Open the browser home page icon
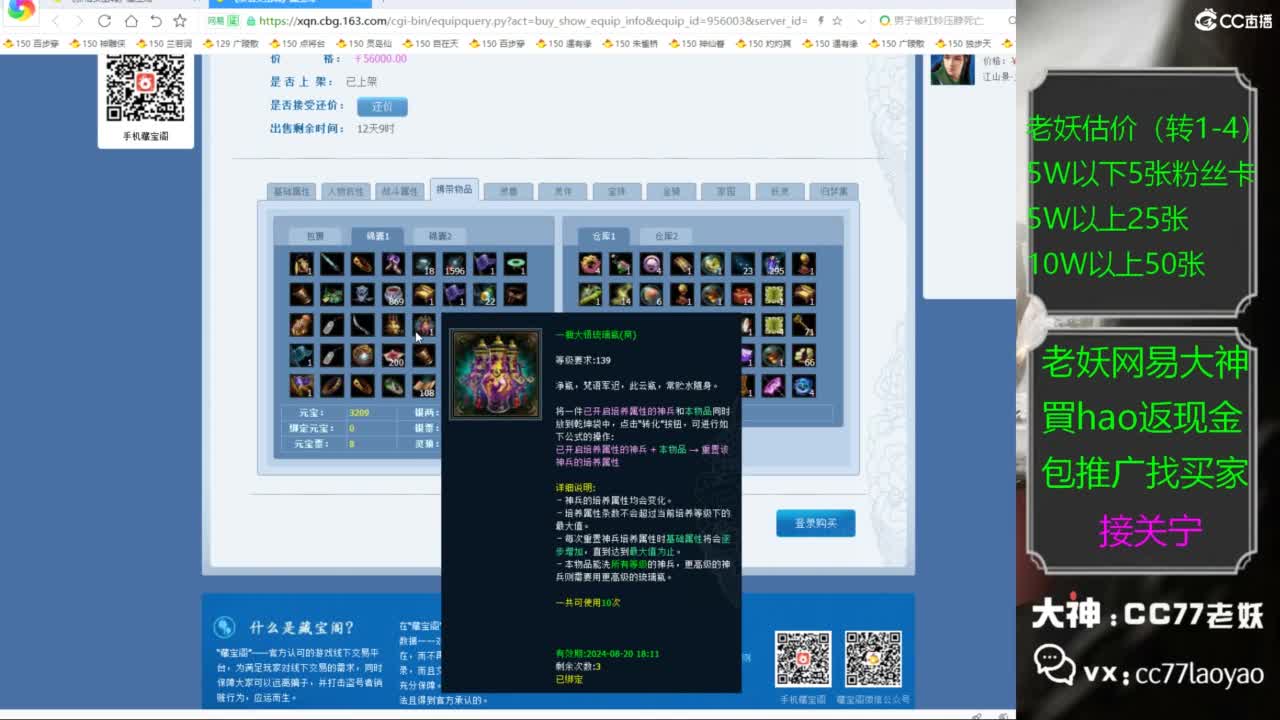The height and width of the screenshot is (720, 1280). pyautogui.click(x=131, y=20)
